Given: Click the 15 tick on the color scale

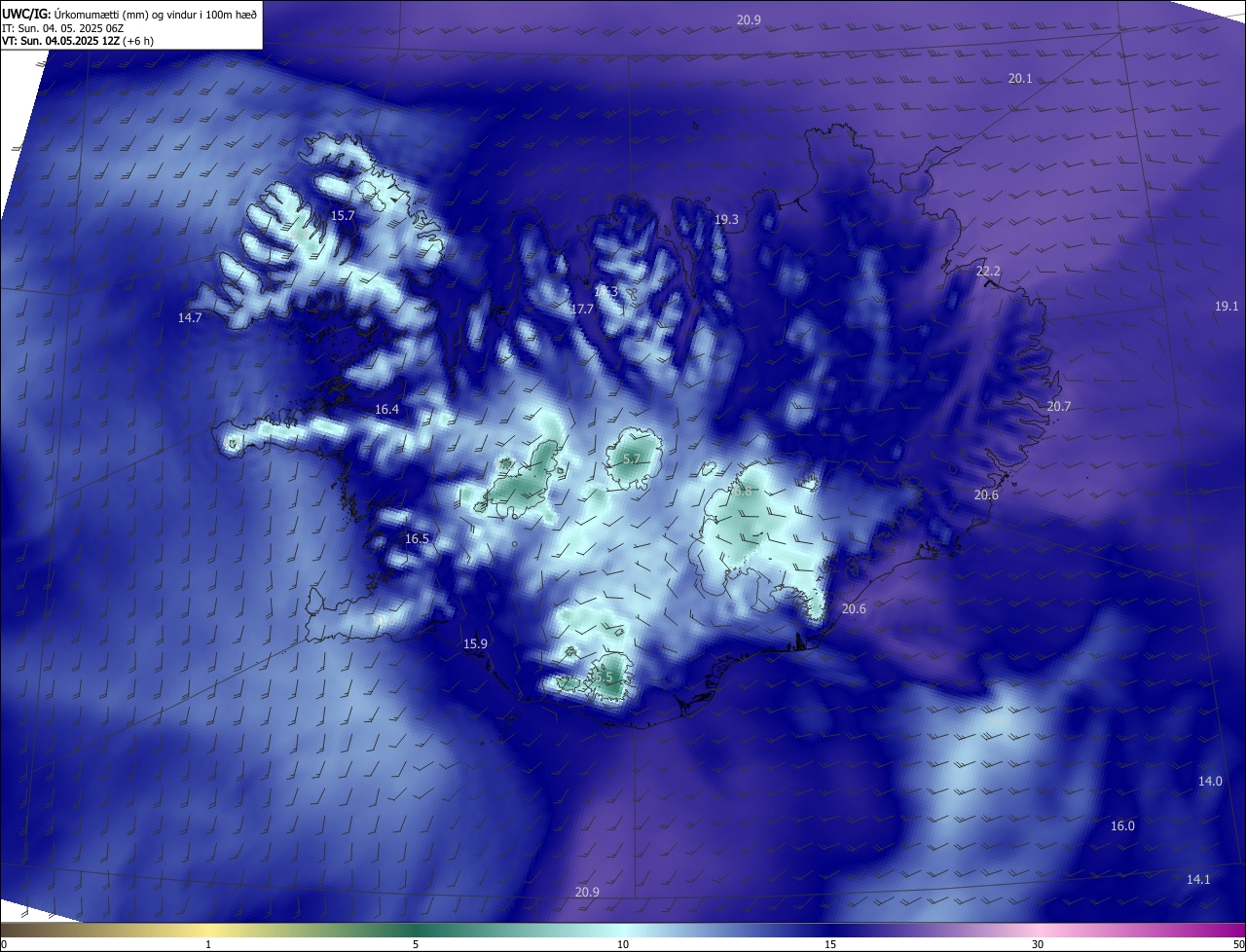Looking at the screenshot, I should (x=830, y=944).
